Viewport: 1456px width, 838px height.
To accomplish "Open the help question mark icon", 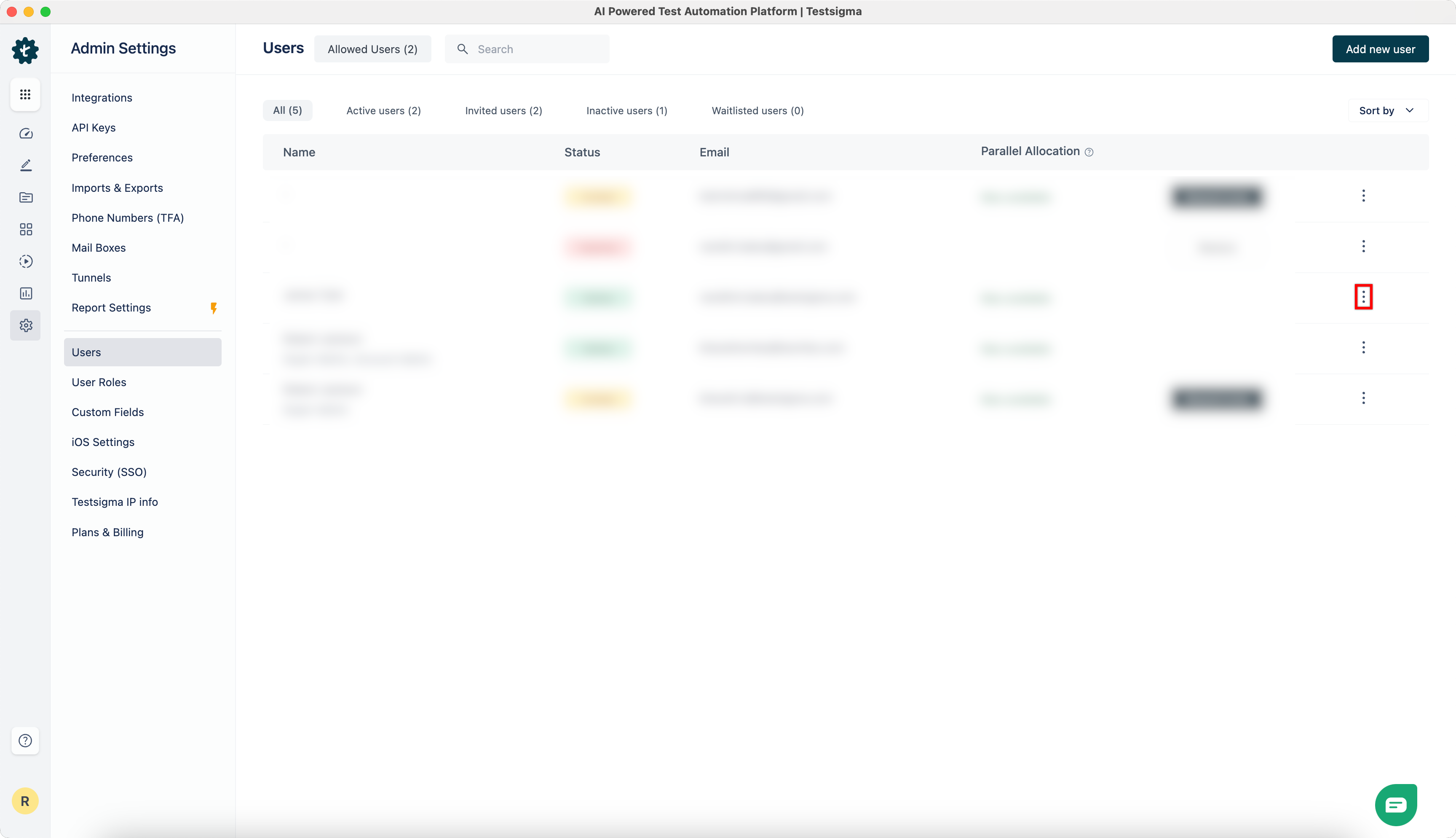I will pyautogui.click(x=25, y=741).
